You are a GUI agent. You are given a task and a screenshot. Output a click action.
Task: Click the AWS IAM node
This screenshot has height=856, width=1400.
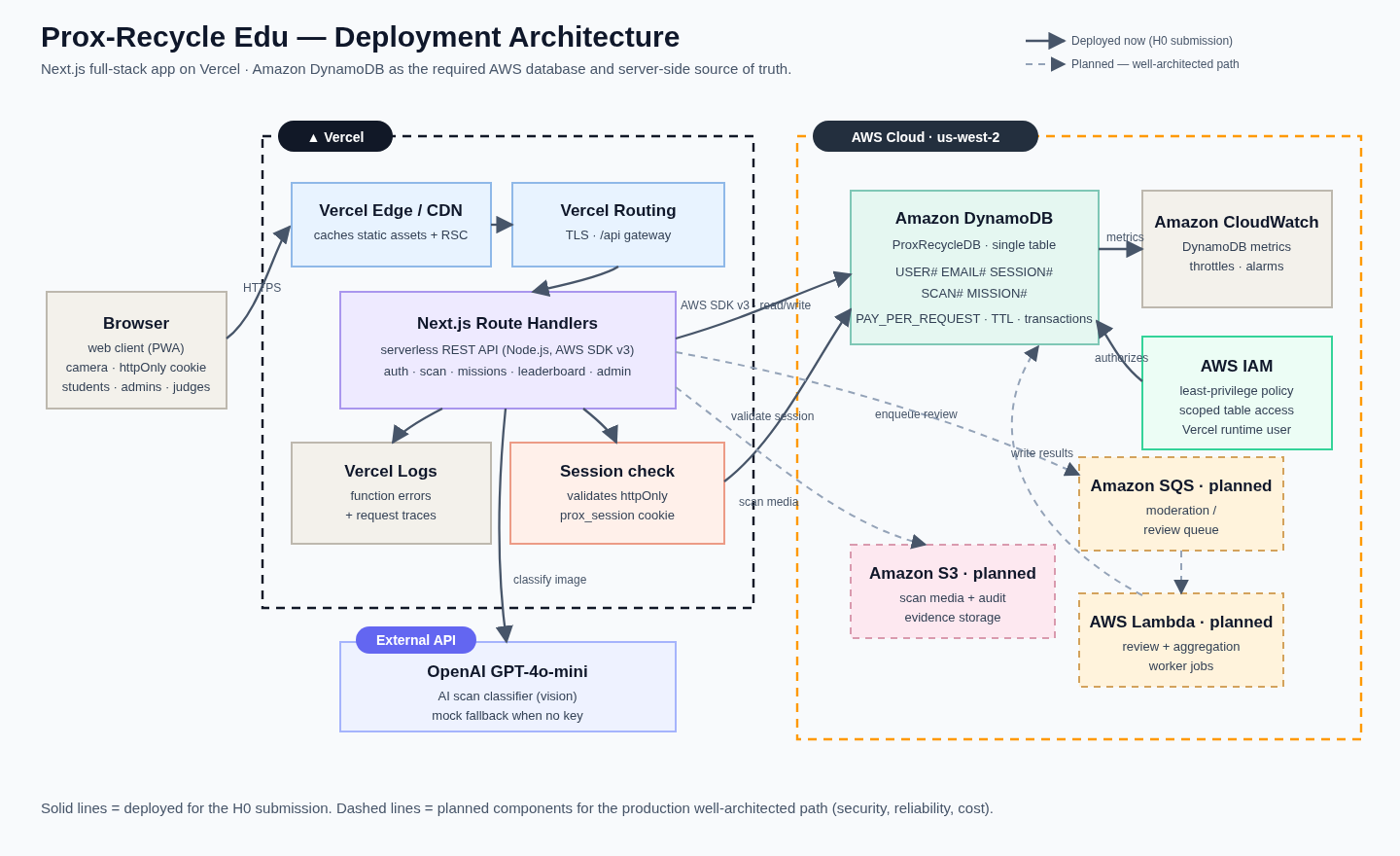point(1237,393)
